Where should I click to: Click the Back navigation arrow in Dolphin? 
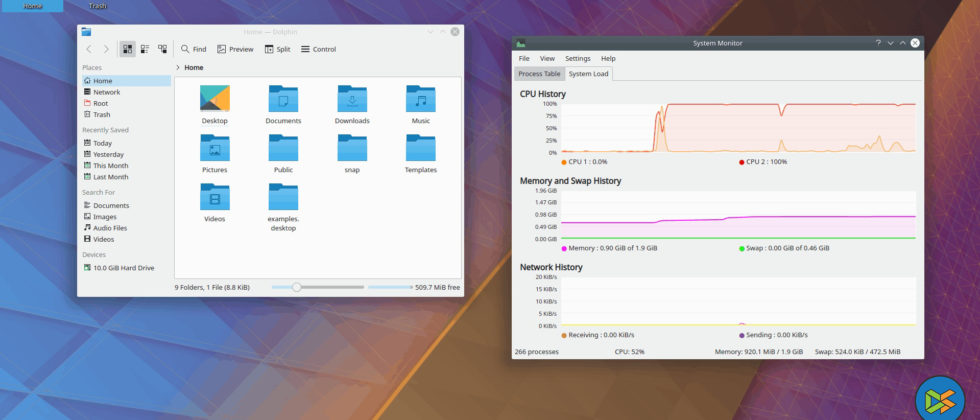coord(89,49)
